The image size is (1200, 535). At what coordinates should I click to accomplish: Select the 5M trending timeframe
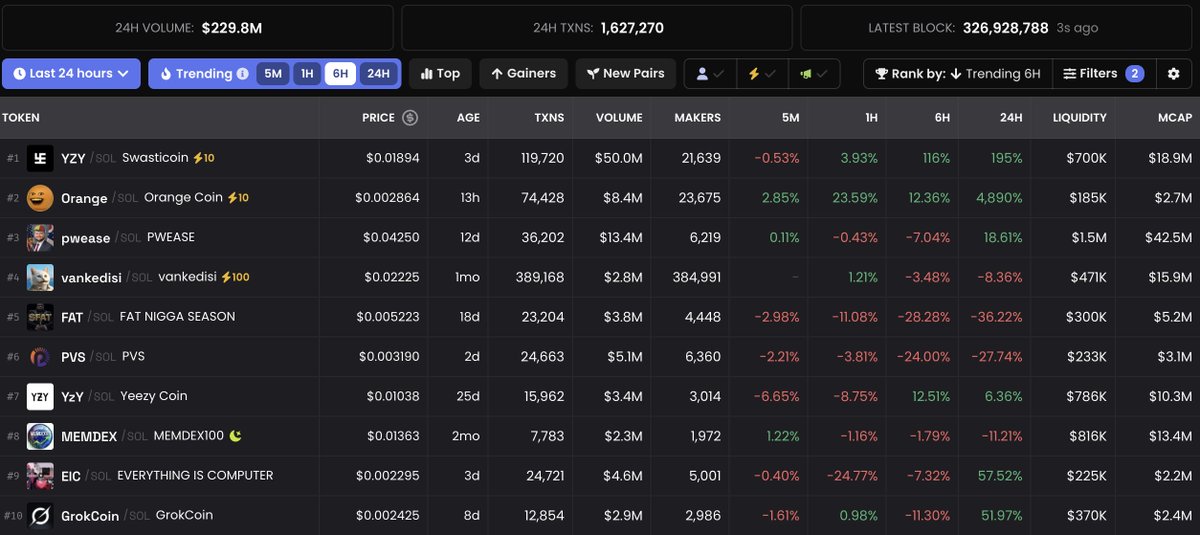pyautogui.click(x=273, y=74)
